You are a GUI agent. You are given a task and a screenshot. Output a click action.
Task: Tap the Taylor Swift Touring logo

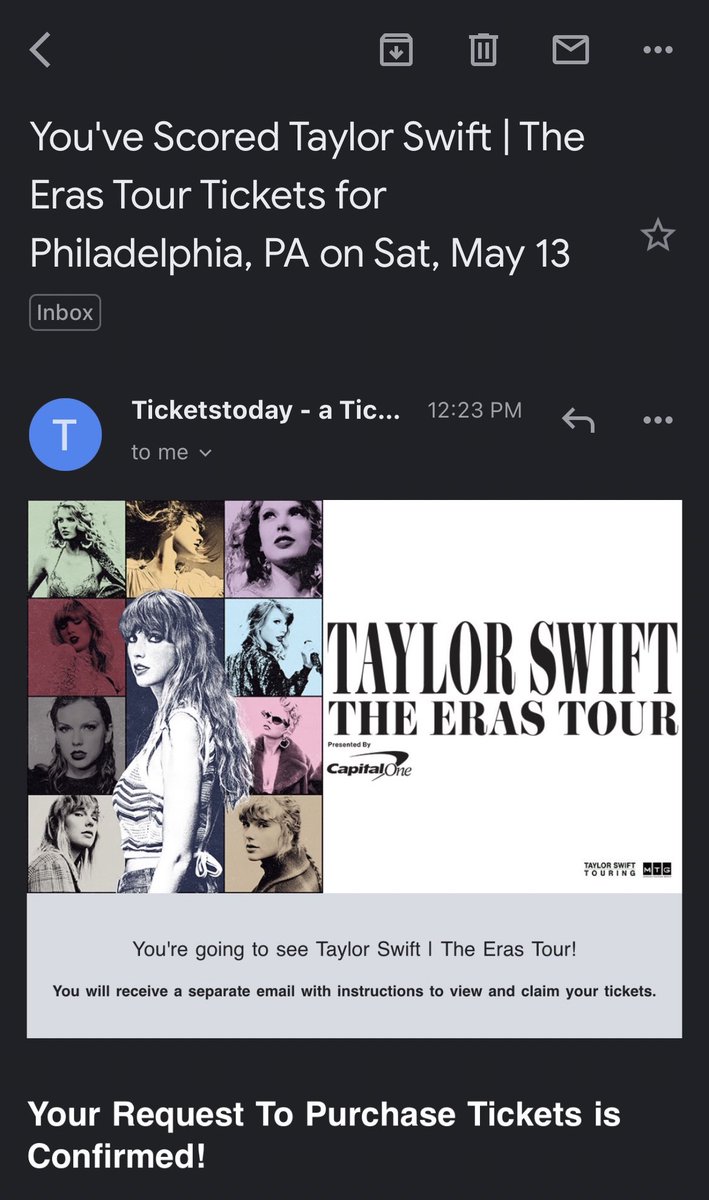coord(628,868)
